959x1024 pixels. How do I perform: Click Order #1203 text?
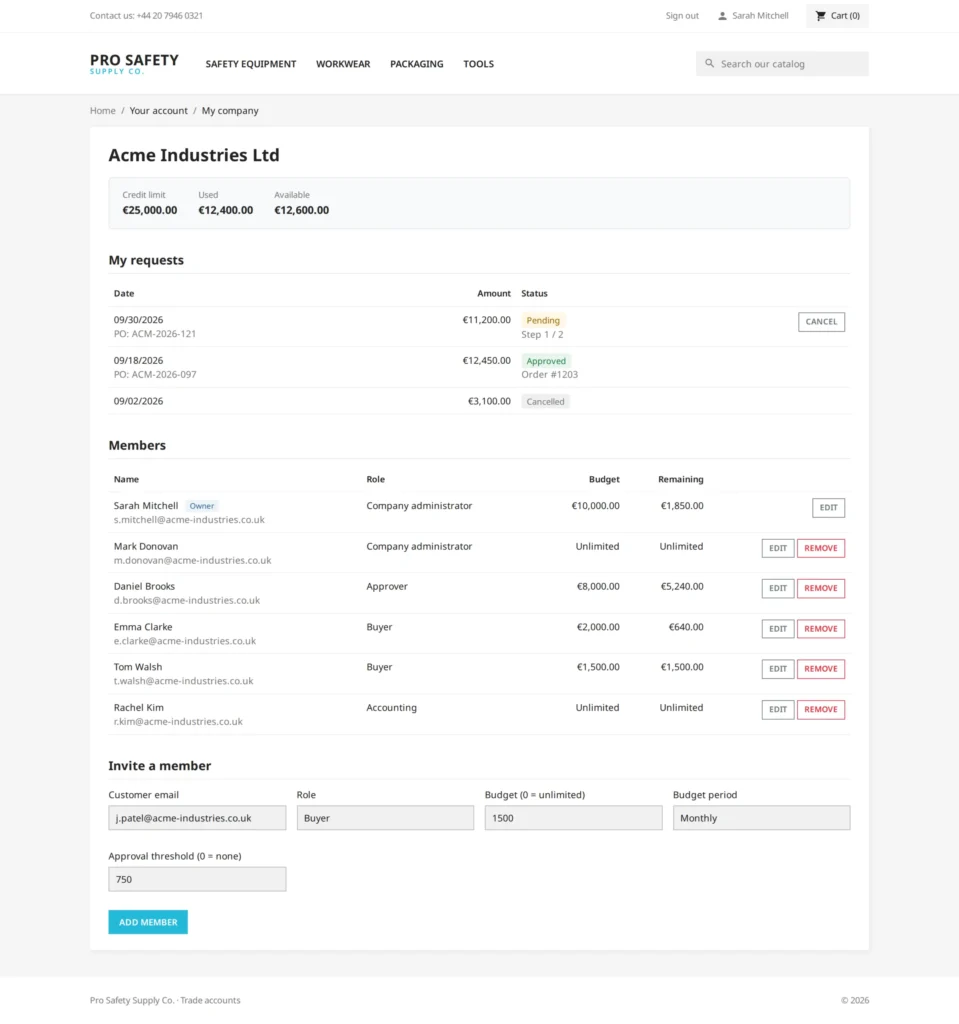tap(549, 374)
